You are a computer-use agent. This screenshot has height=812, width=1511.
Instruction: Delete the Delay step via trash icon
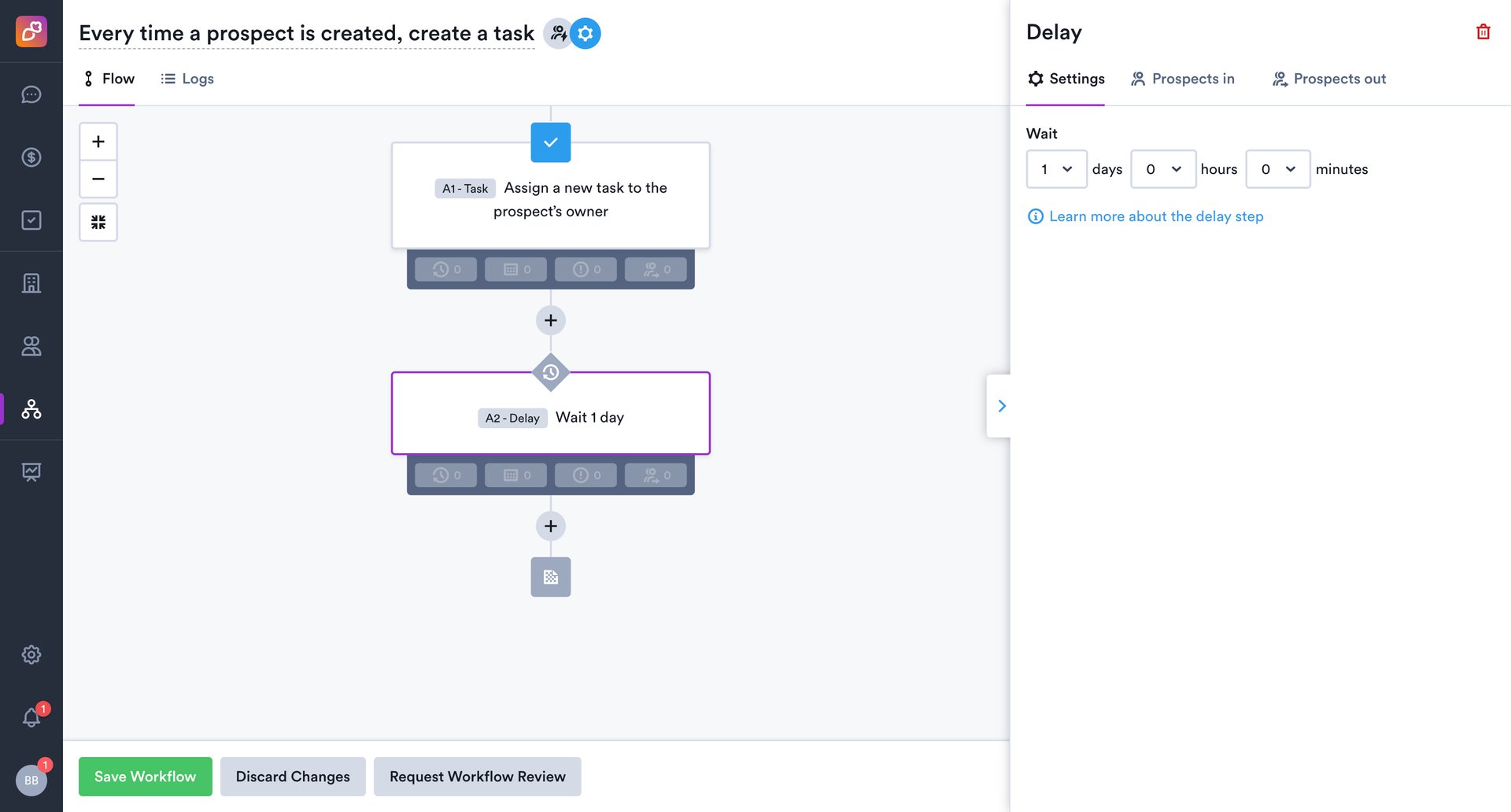pos(1483,31)
